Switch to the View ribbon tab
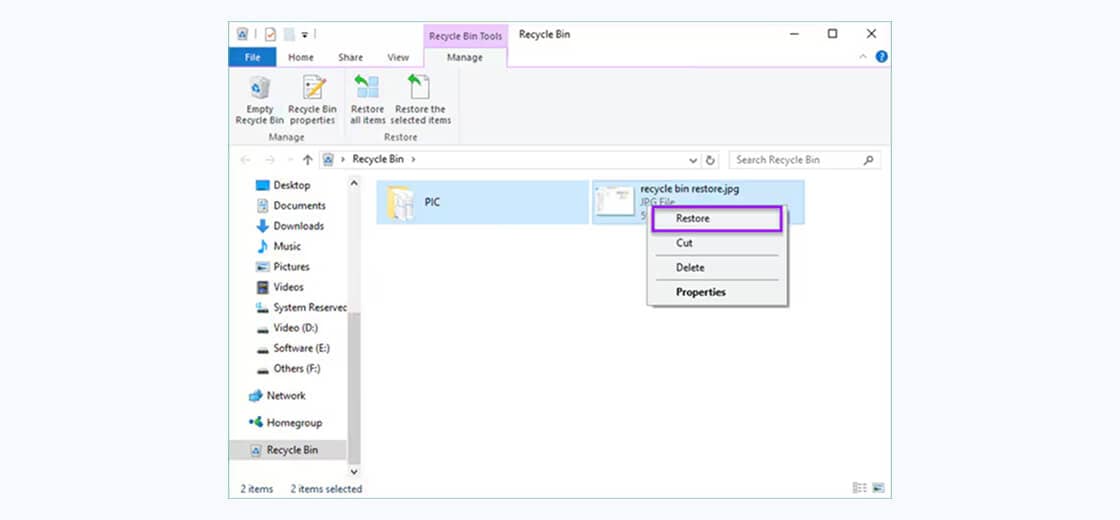Screen dimensions: 1120x520 click(398, 57)
